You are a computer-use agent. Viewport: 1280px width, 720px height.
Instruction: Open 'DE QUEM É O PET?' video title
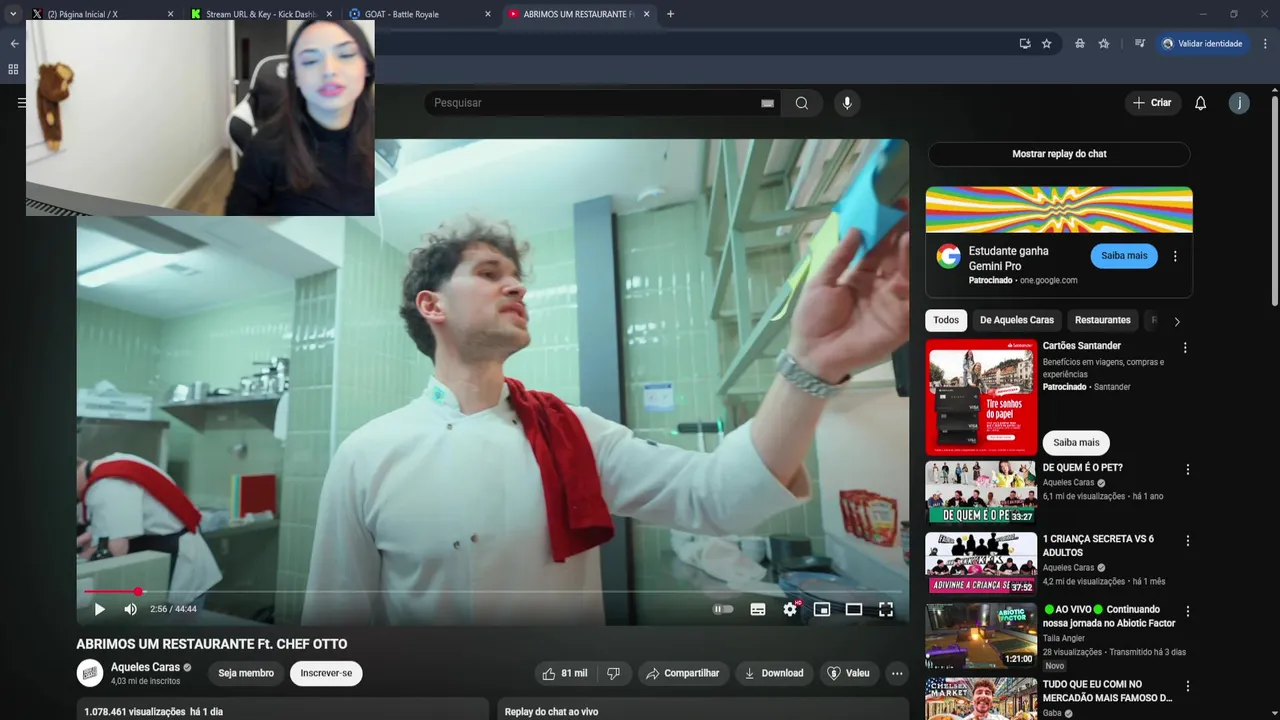(x=1083, y=468)
